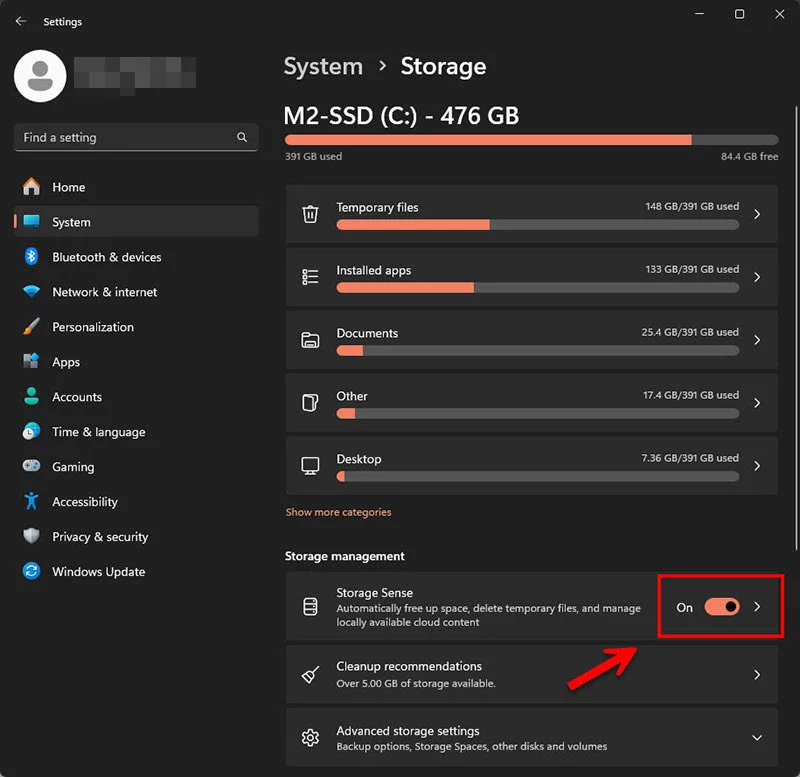Click the Bluetooth icon in sidebar

[x=32, y=257]
